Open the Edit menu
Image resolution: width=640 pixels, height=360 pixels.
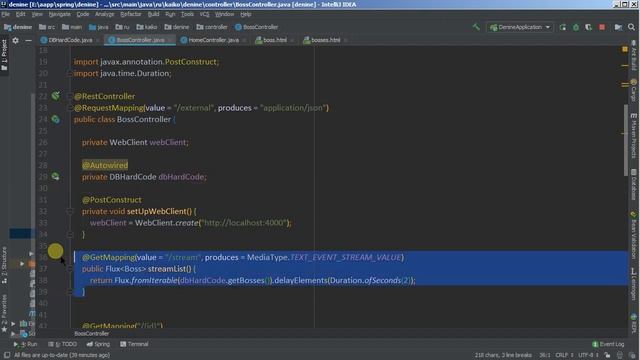(20, 14)
